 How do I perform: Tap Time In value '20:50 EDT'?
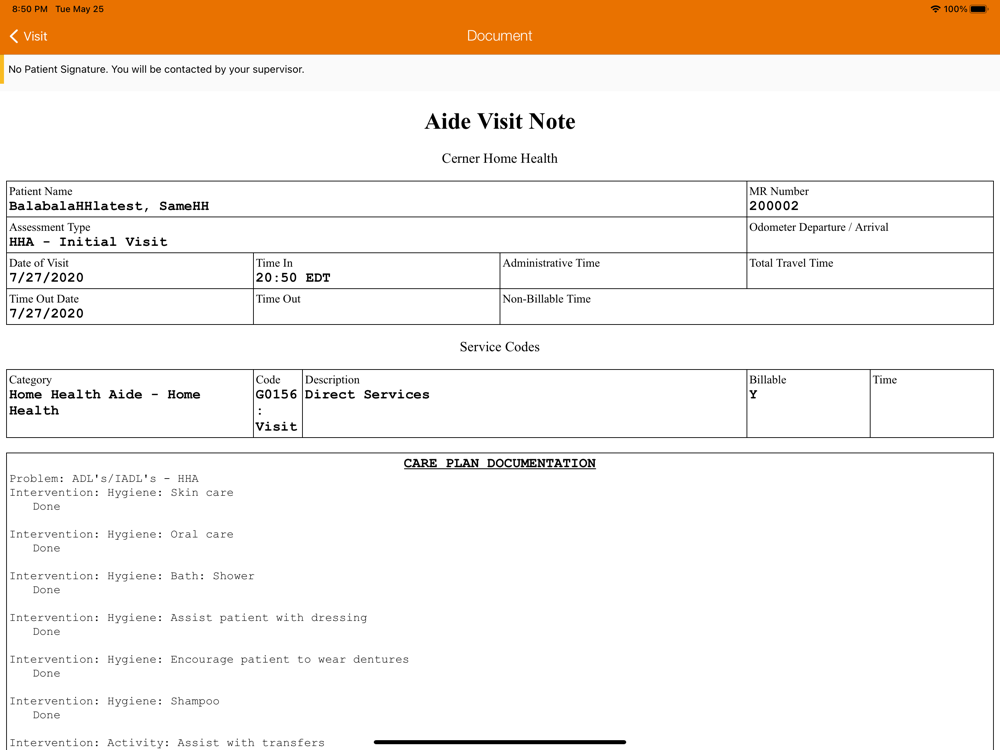pos(293,277)
